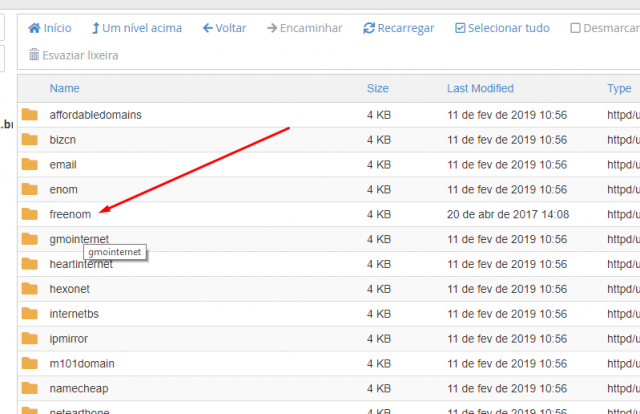Click the m101domain folder icon
640x414 pixels.
pyautogui.click(x=30, y=363)
